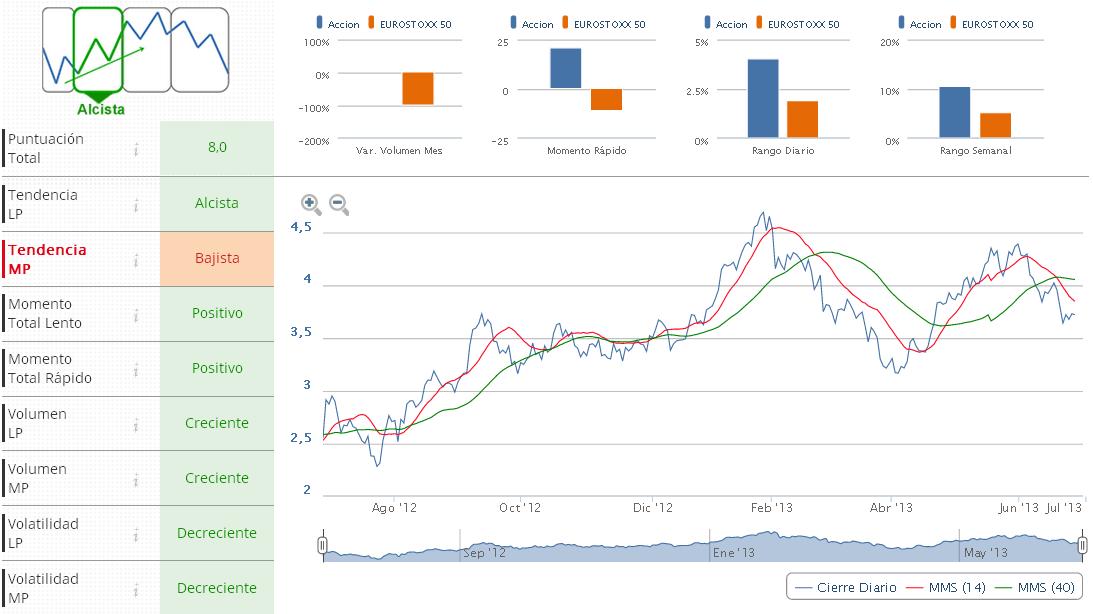This screenshot has width=1093, height=614.
Task: Open info icon for Momento Total Lento
Action: coord(136,314)
